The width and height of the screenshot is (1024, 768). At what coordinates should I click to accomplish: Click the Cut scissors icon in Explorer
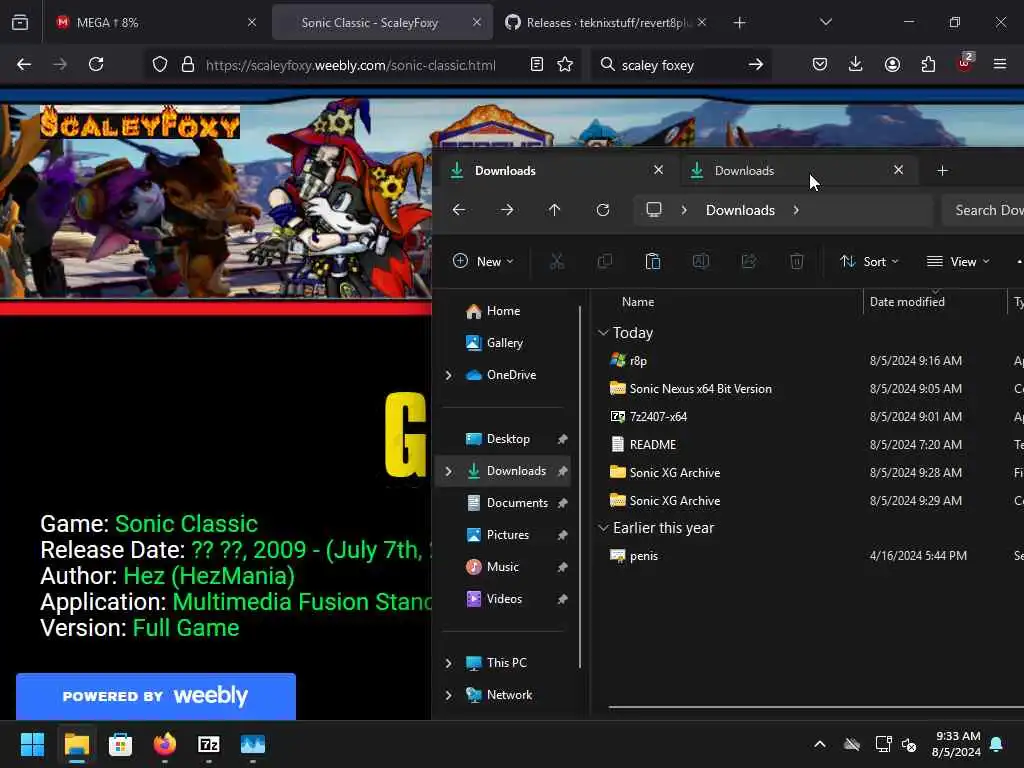tap(556, 261)
